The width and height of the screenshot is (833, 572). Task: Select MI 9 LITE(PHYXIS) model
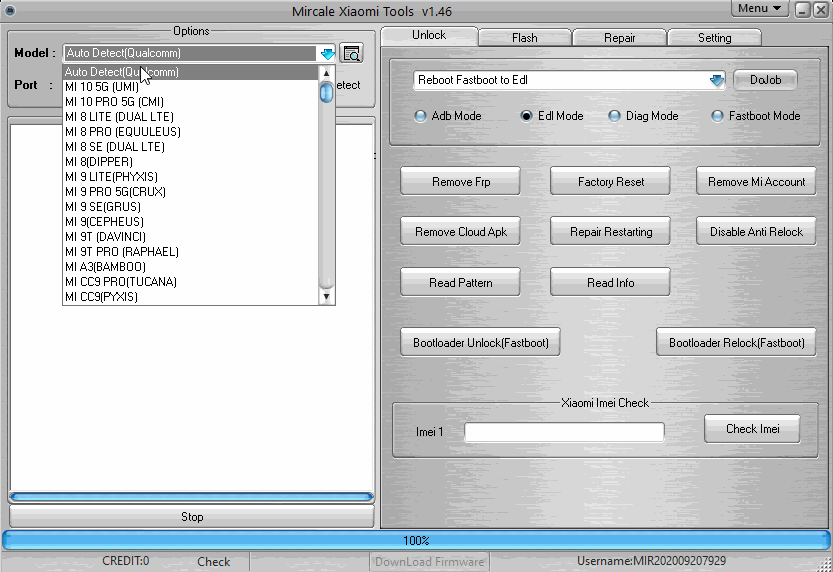tap(191, 177)
